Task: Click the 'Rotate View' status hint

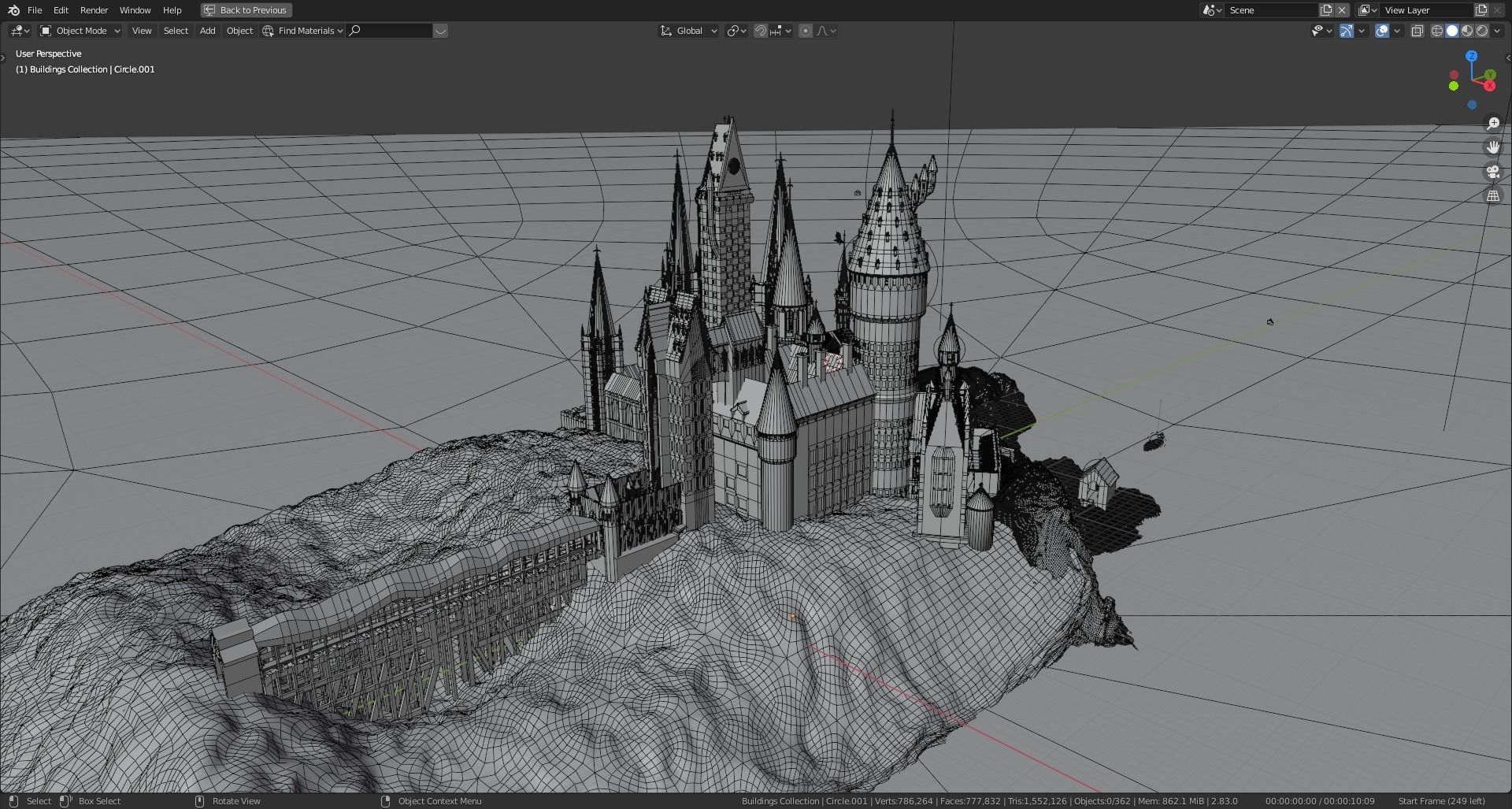Action: (236, 801)
